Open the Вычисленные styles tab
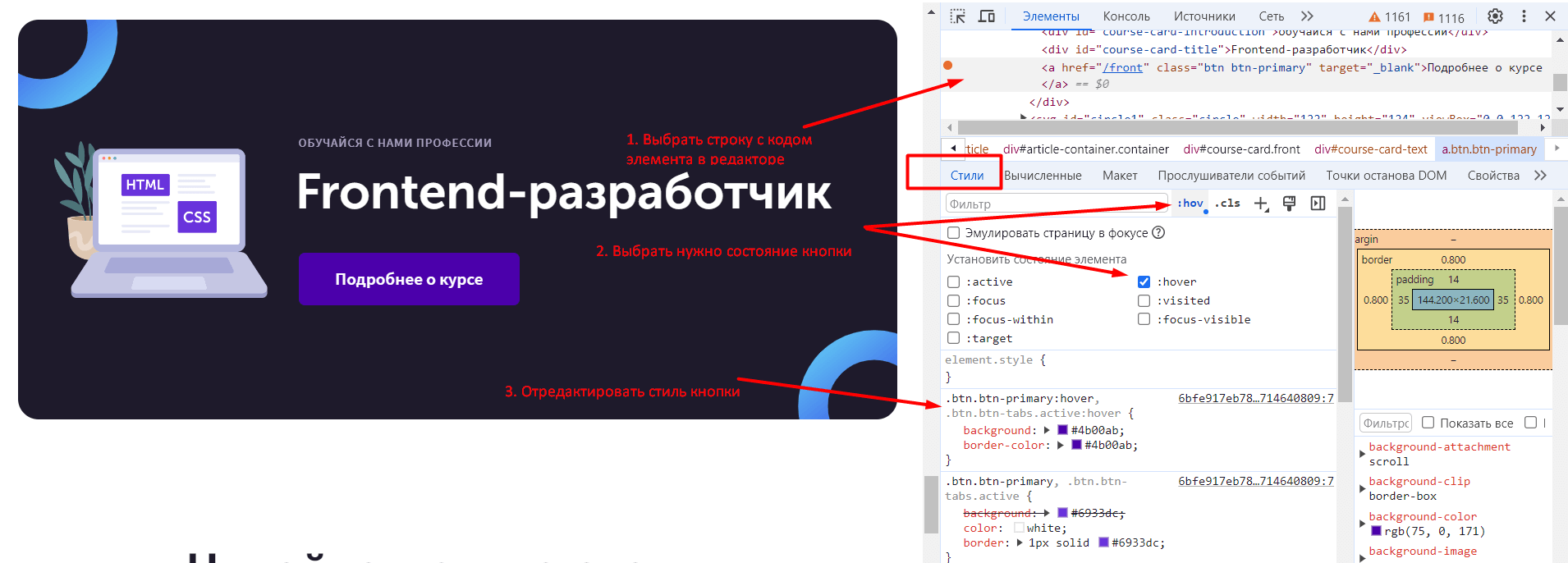This screenshot has width=1568, height=563. pos(1043,176)
